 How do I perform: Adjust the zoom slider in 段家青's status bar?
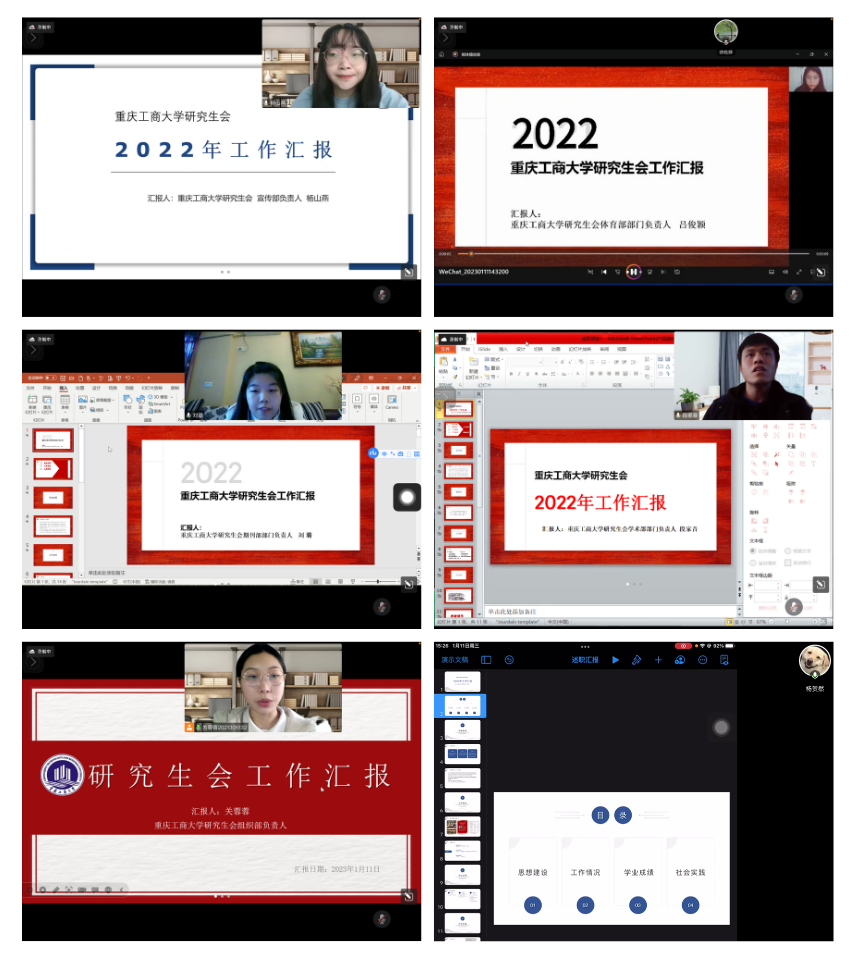(x=789, y=622)
